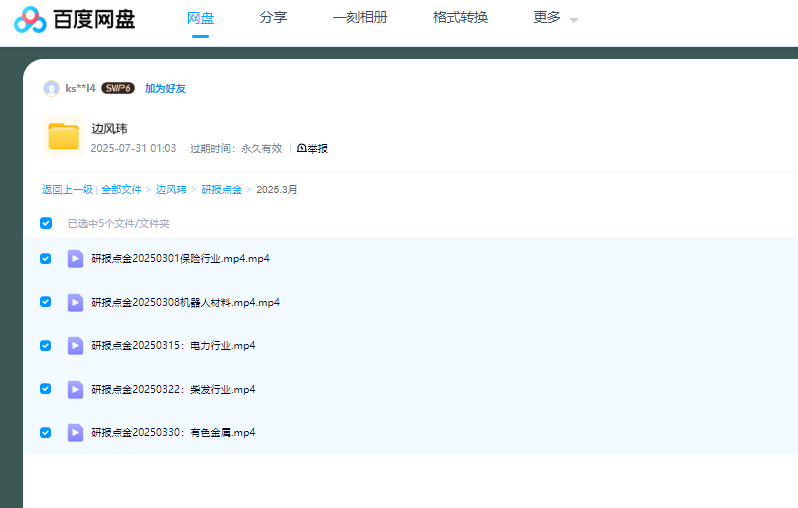Click the video icon for 机器人材料 file
The width and height of the screenshot is (798, 508).
[75, 302]
